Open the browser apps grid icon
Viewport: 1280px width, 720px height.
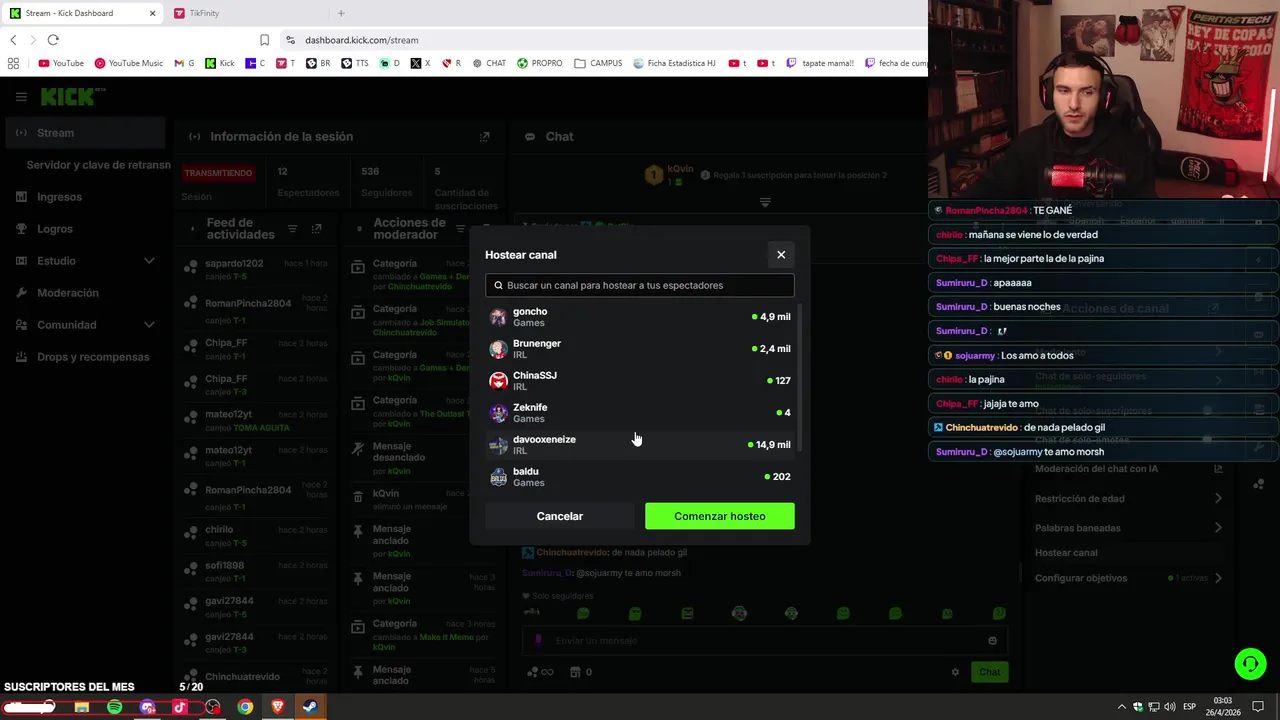[x=13, y=63]
